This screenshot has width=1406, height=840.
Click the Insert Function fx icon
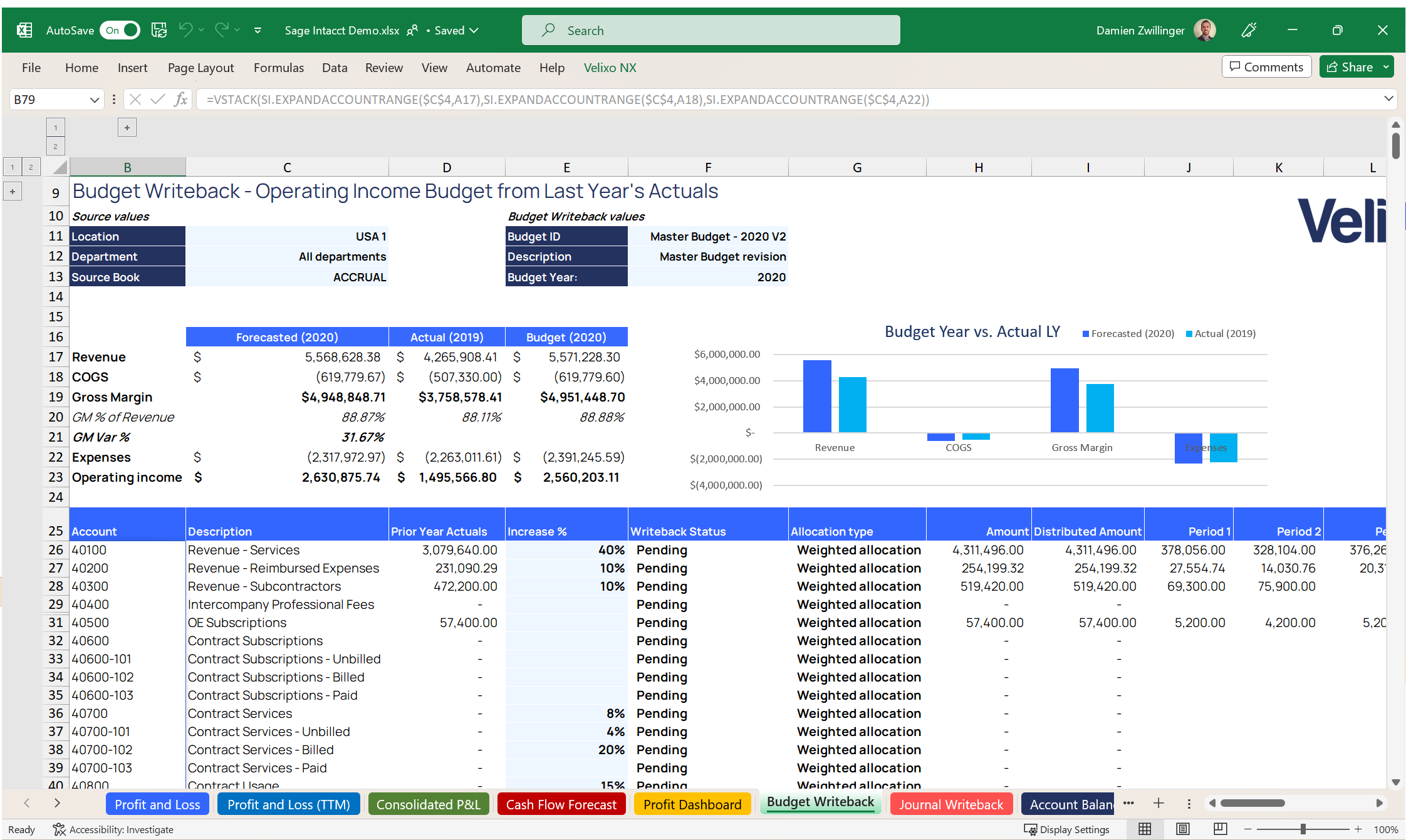pos(180,99)
